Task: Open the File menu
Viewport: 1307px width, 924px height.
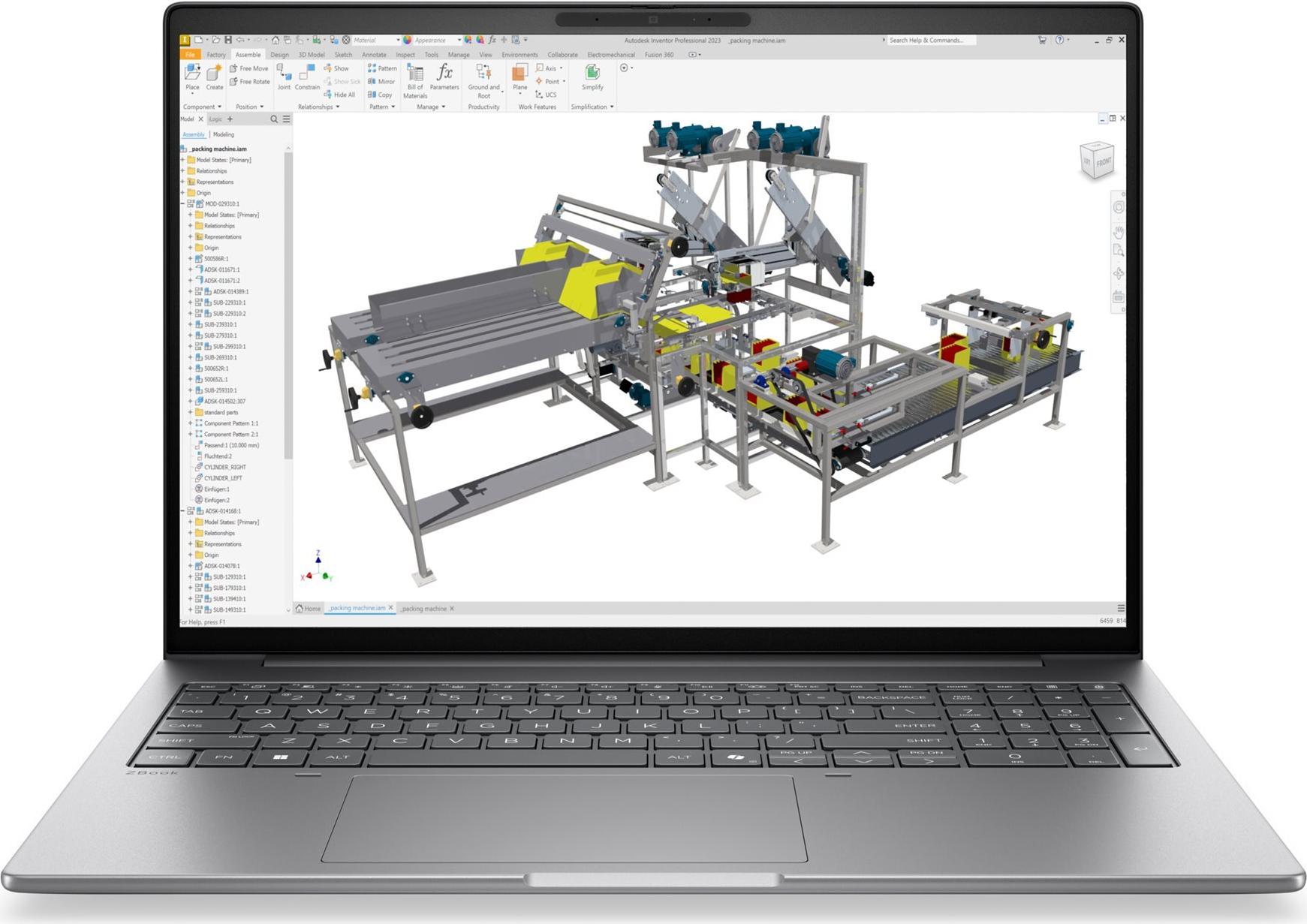Action: pos(190,55)
